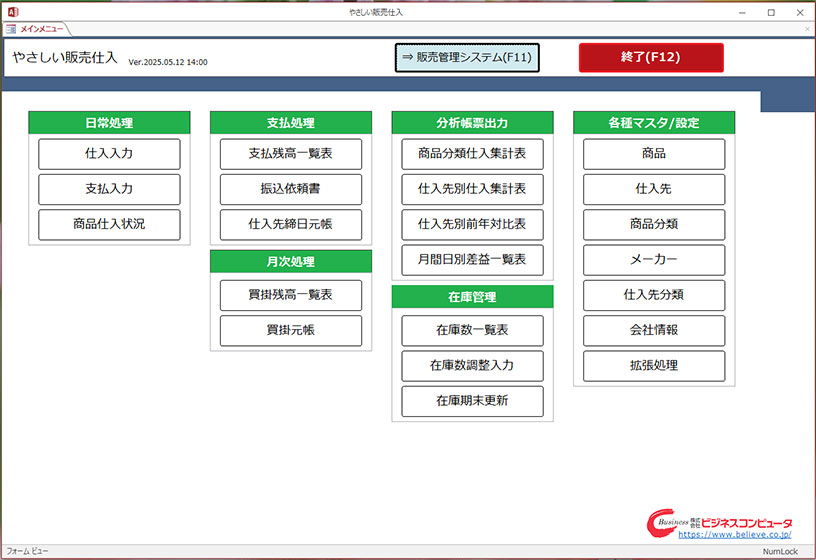Open the 支払入力 screen
816x560 pixels.
(x=109, y=189)
